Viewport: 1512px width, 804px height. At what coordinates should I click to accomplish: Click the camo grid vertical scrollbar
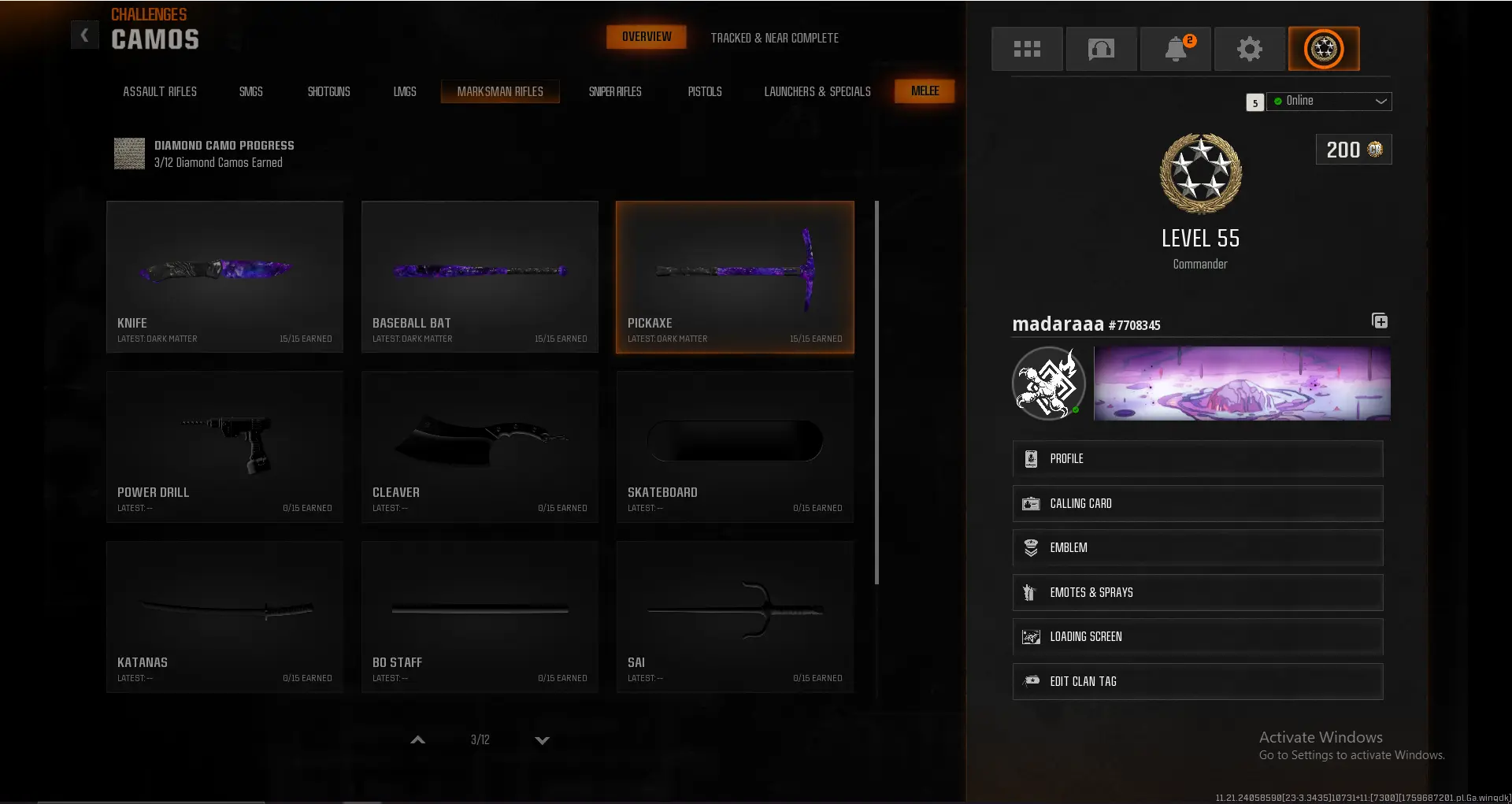pos(876,392)
